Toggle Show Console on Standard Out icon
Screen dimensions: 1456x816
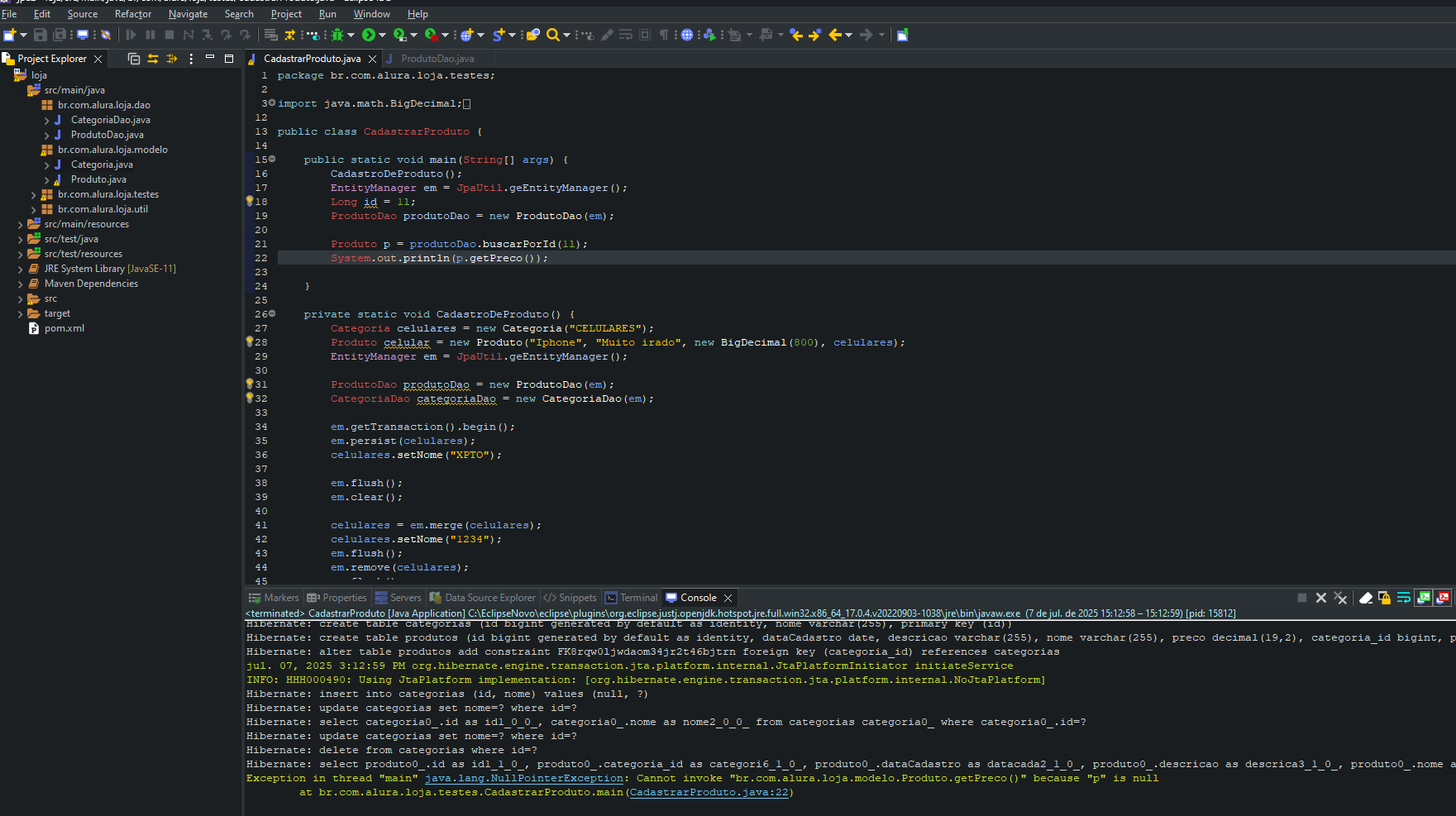1424,598
